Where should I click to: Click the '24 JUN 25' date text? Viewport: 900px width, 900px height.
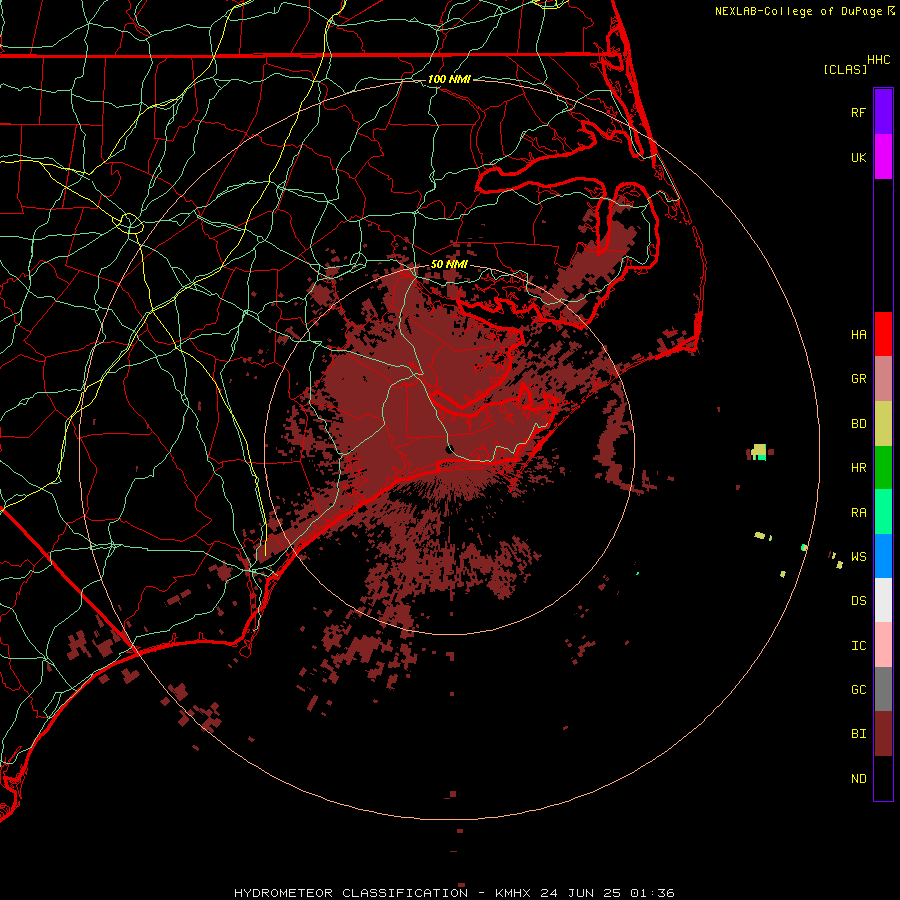click(x=580, y=893)
